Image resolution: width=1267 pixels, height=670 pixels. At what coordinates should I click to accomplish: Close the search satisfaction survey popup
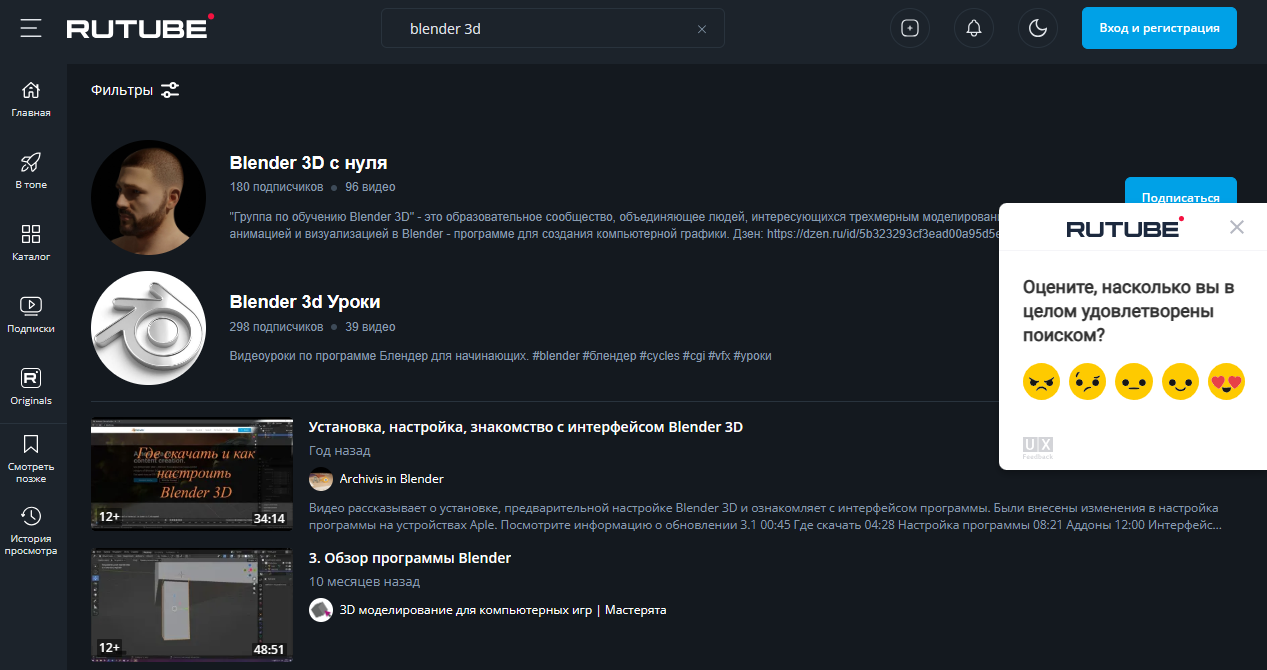[x=1237, y=227]
